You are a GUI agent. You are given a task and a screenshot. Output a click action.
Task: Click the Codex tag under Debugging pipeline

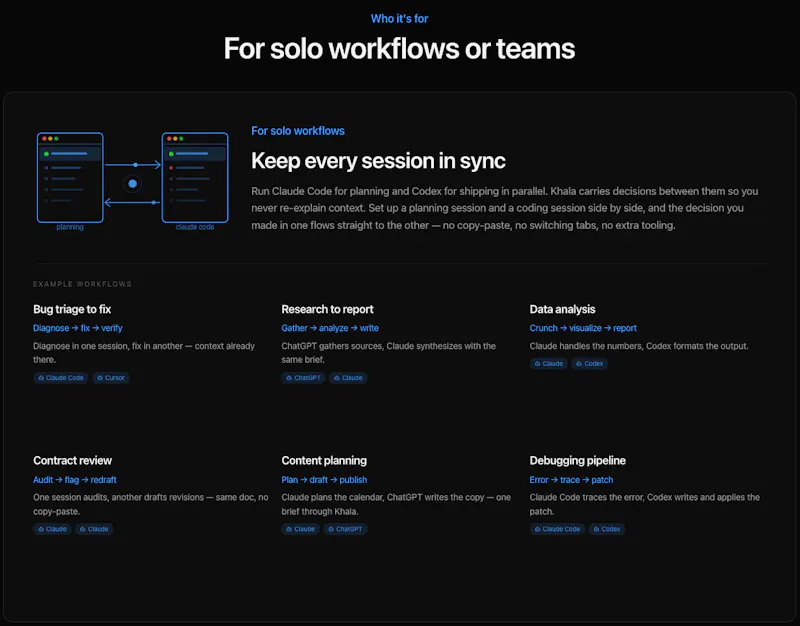607,529
